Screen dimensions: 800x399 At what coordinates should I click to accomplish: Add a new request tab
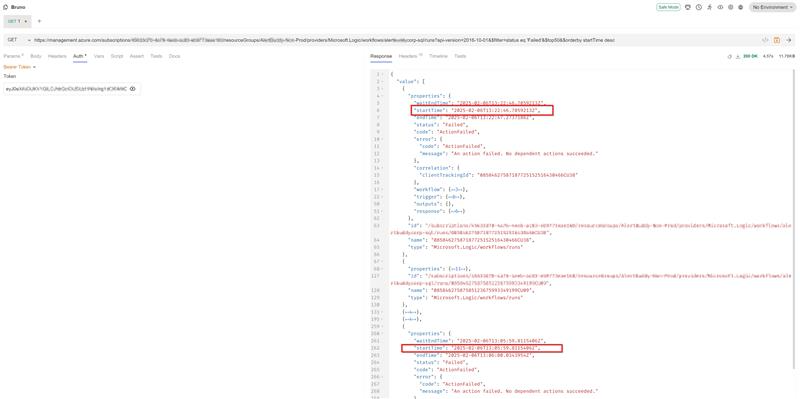click(39, 21)
